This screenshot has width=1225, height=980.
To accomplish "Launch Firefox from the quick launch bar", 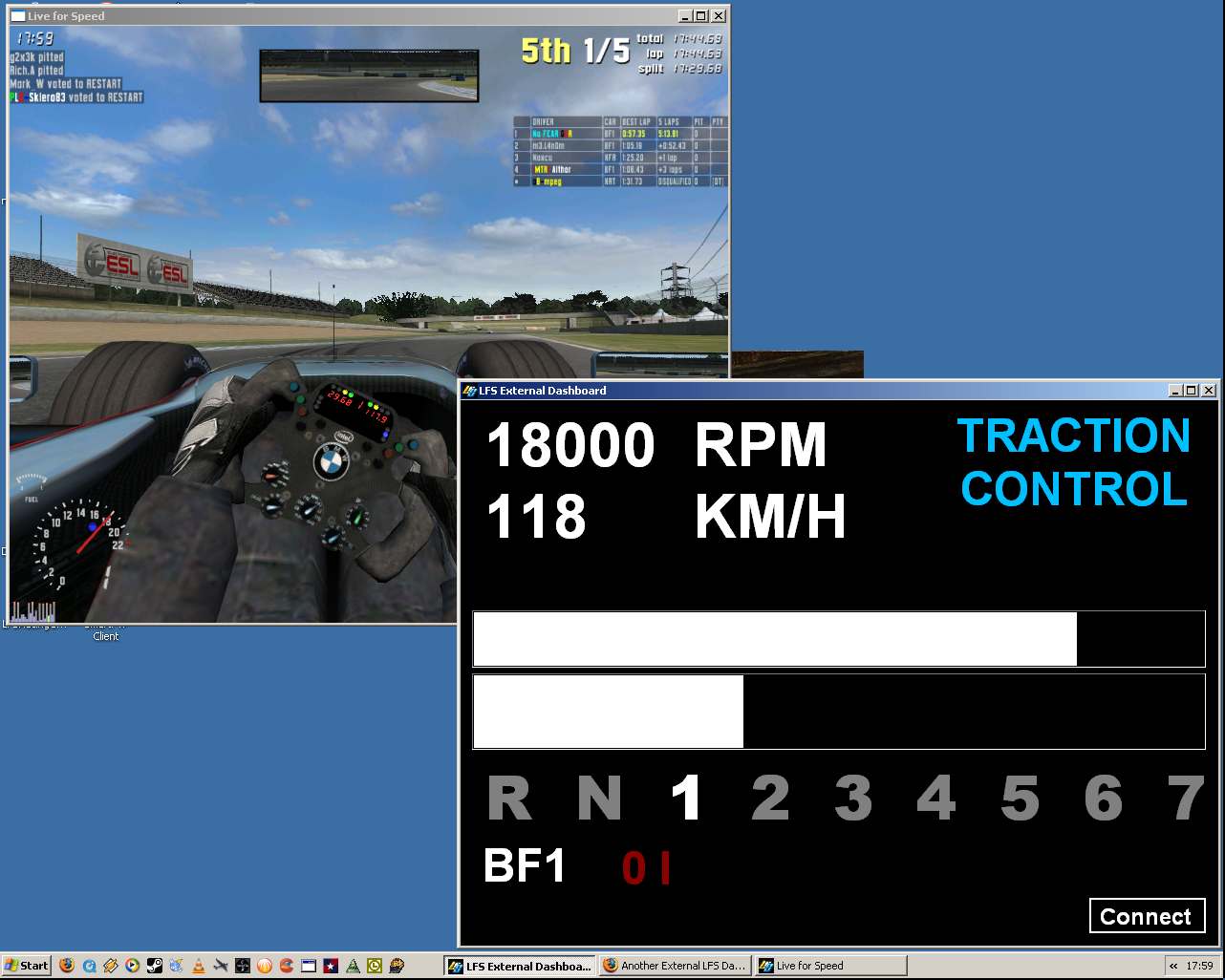I will click(67, 966).
